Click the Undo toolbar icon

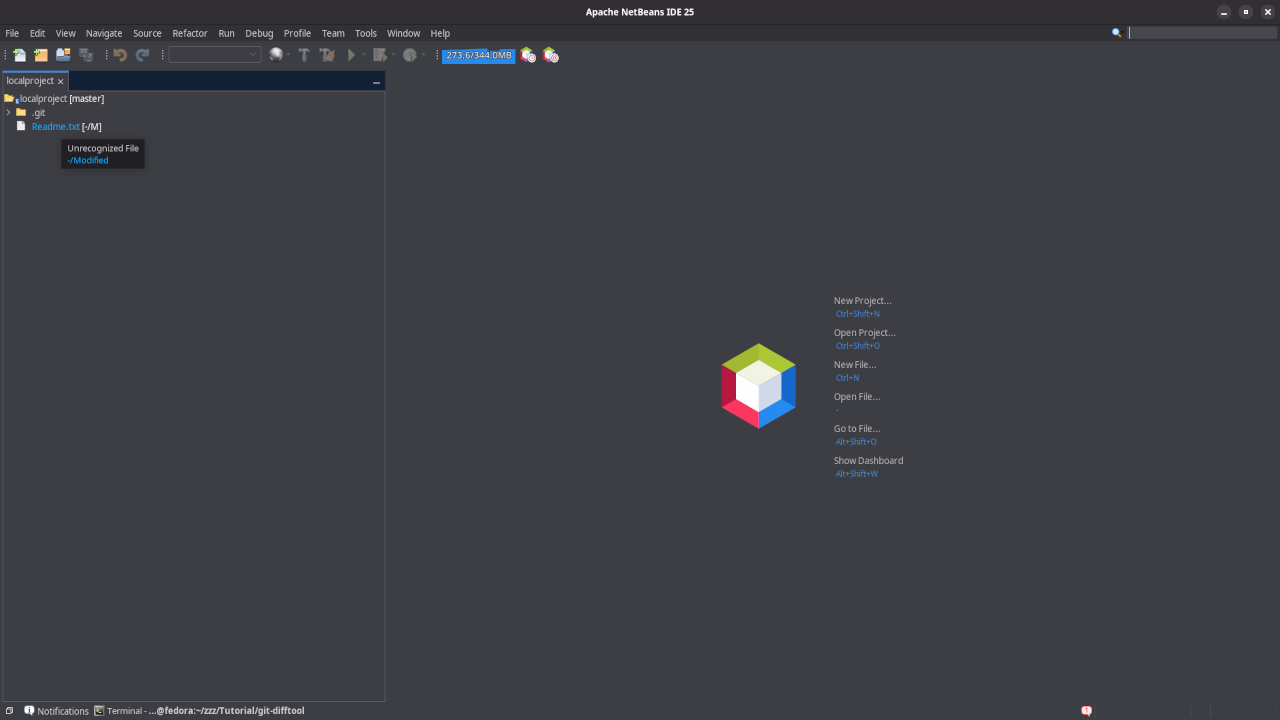[120, 55]
